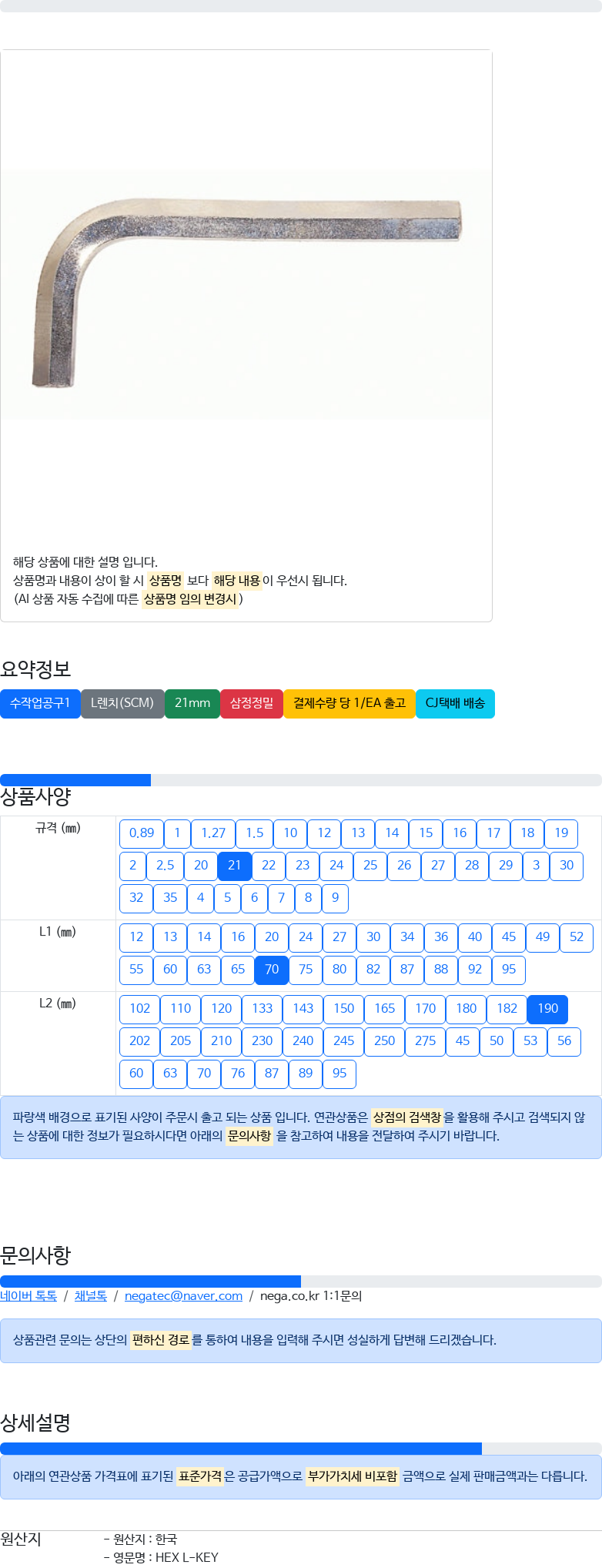Open the 네이버 톡톡 inquiry link
This screenshot has width=602, height=1568.
click(x=28, y=1296)
